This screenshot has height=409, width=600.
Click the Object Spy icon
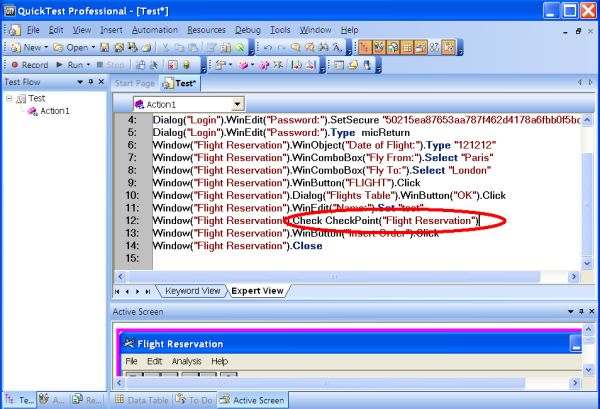367,65
